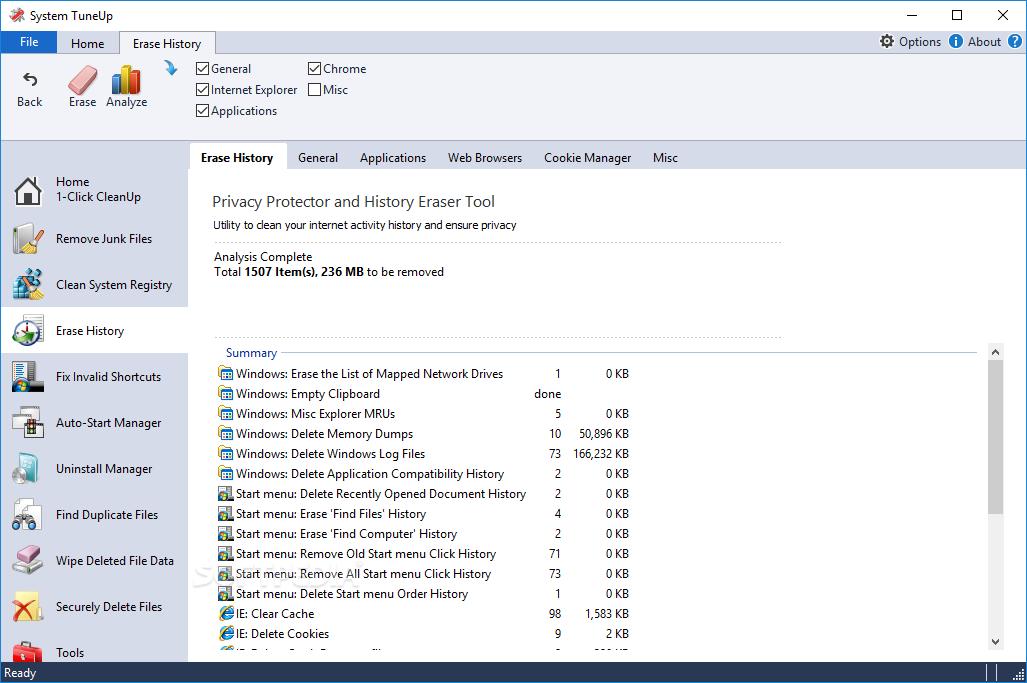The height and width of the screenshot is (683, 1027).
Task: Click the icon beside Delete Start menu Order History
Action: 225,593
